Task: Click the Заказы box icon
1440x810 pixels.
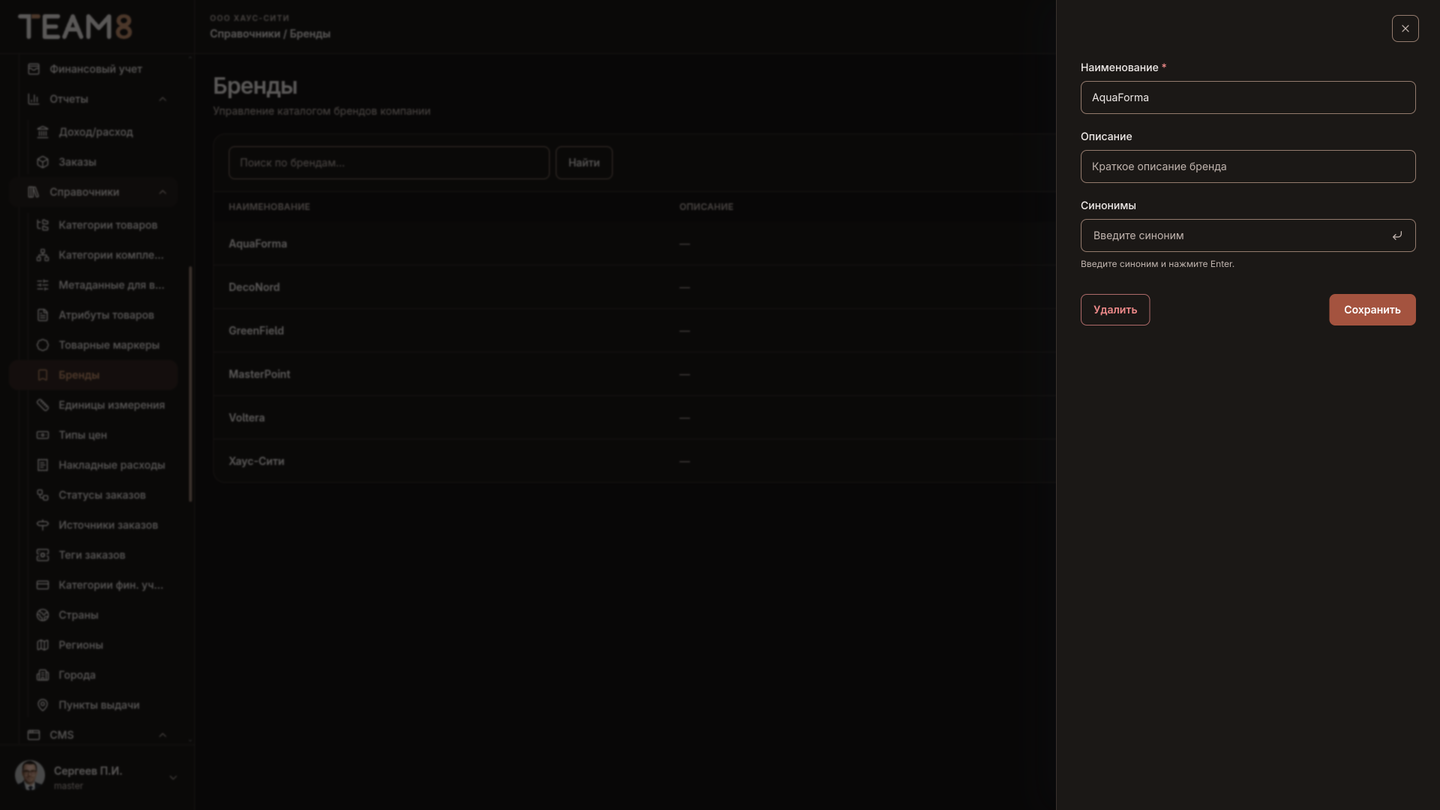Action: point(42,162)
